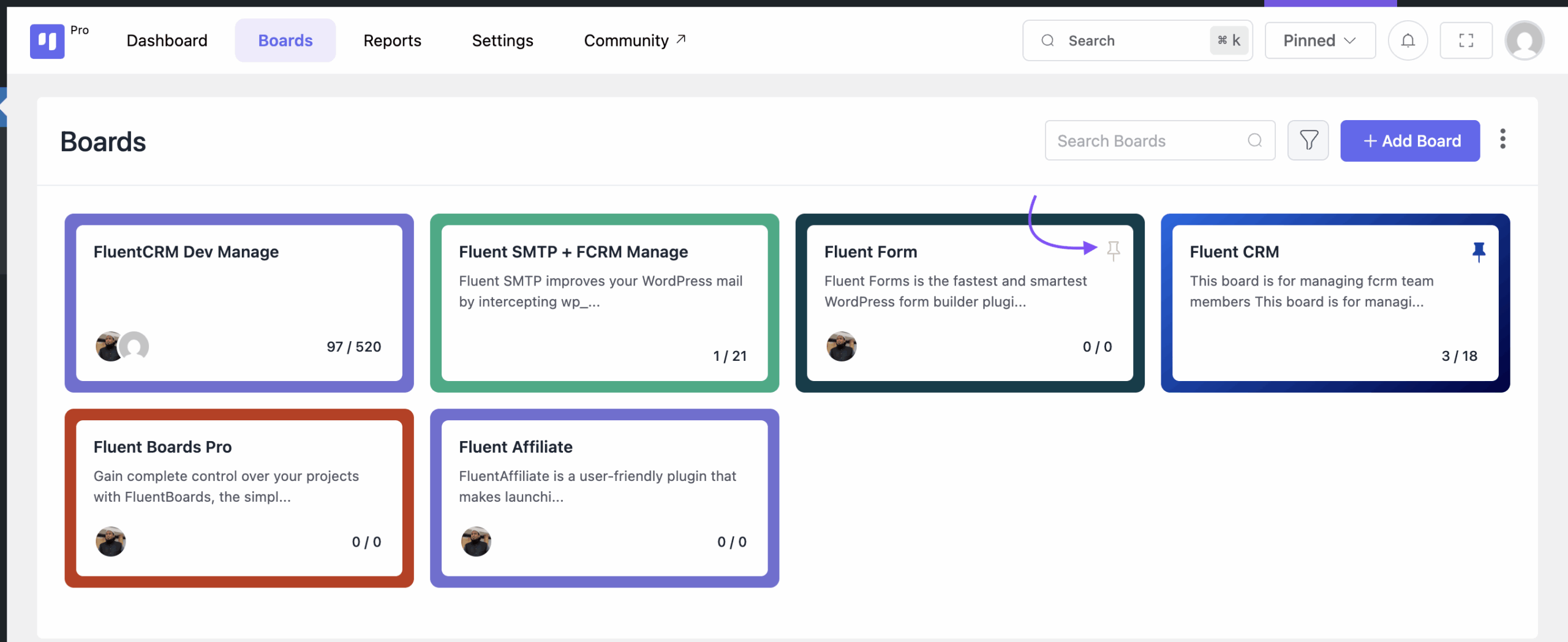This screenshot has width=1568, height=642.
Task: Open the notifications bell icon
Action: click(x=1408, y=40)
